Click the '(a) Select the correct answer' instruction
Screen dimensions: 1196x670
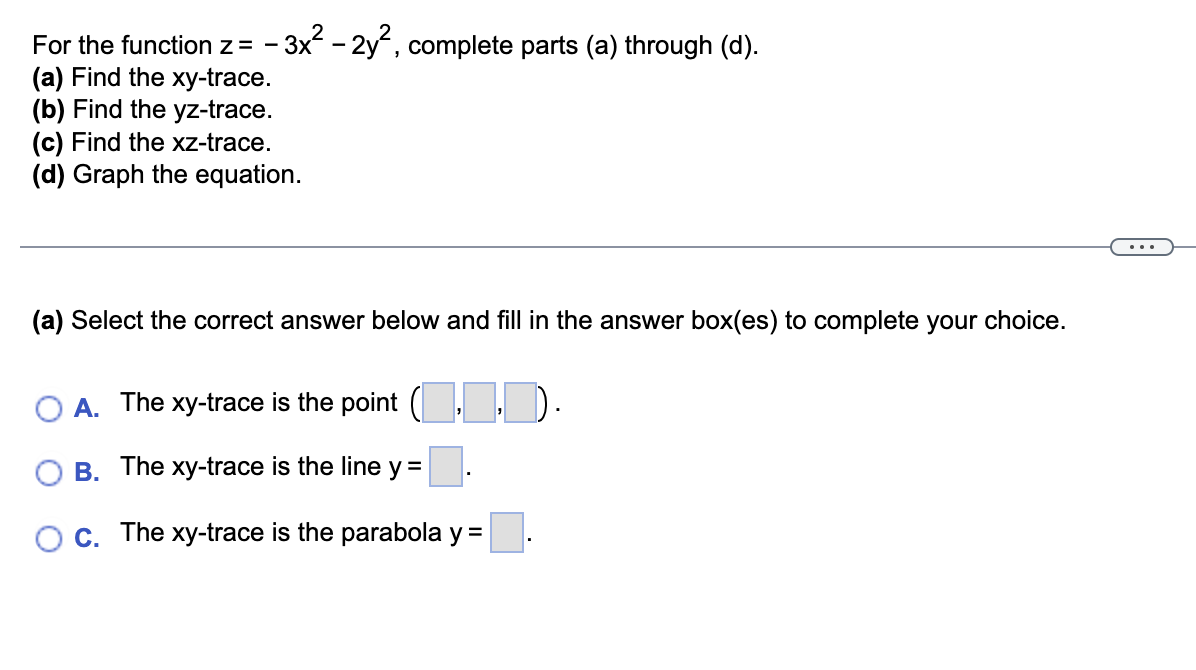(x=548, y=321)
